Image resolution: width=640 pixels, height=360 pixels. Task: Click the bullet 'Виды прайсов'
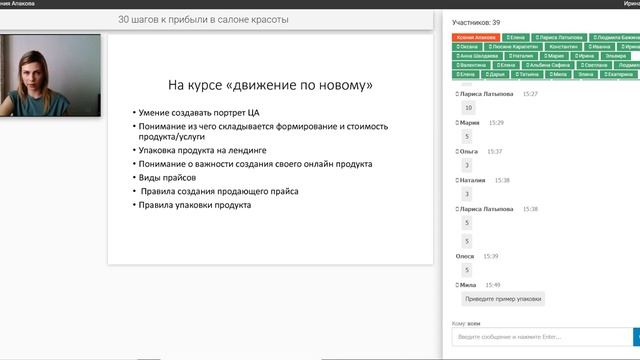pos(167,178)
